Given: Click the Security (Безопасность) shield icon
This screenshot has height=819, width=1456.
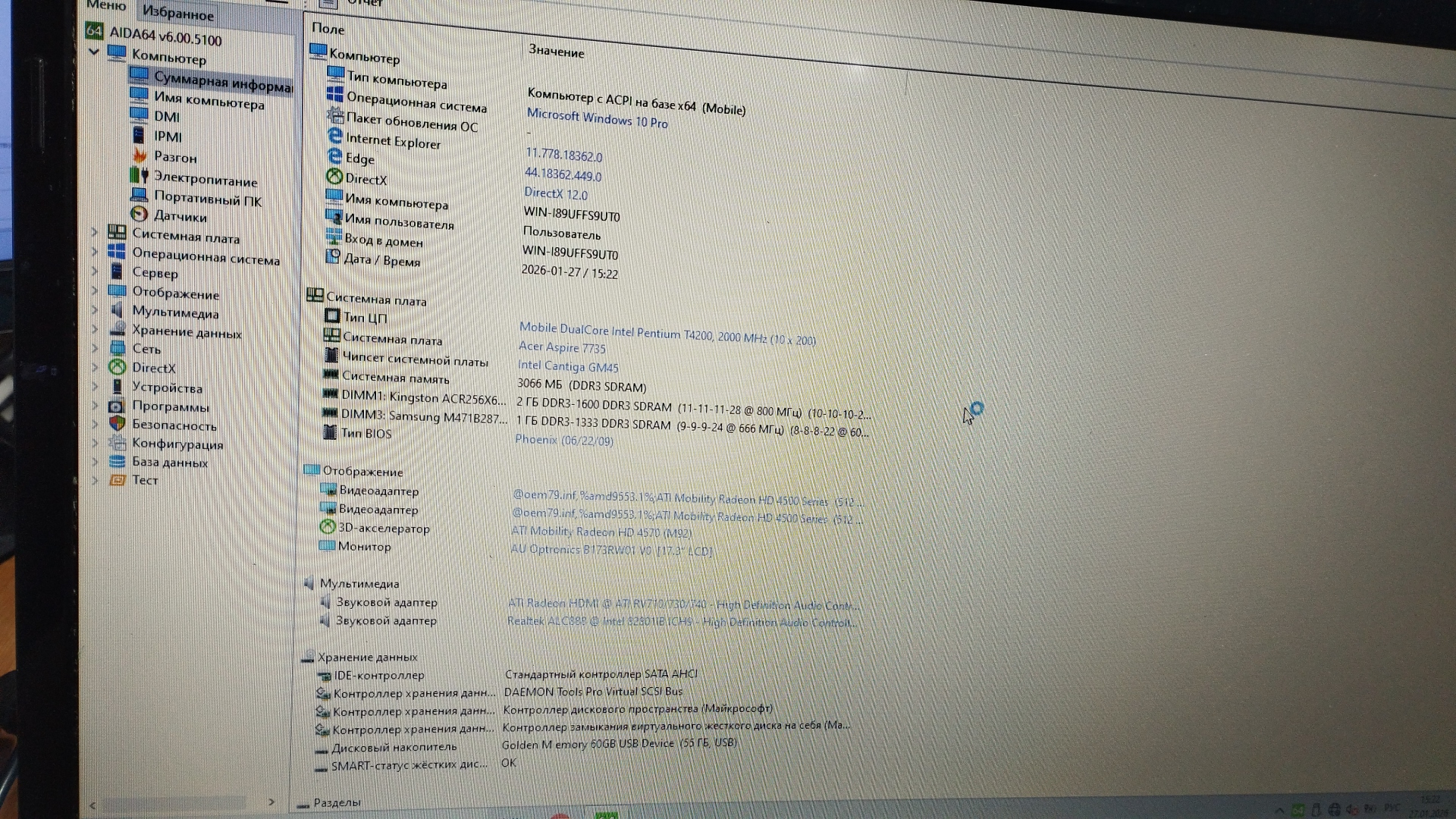Looking at the screenshot, I should click(x=117, y=423).
